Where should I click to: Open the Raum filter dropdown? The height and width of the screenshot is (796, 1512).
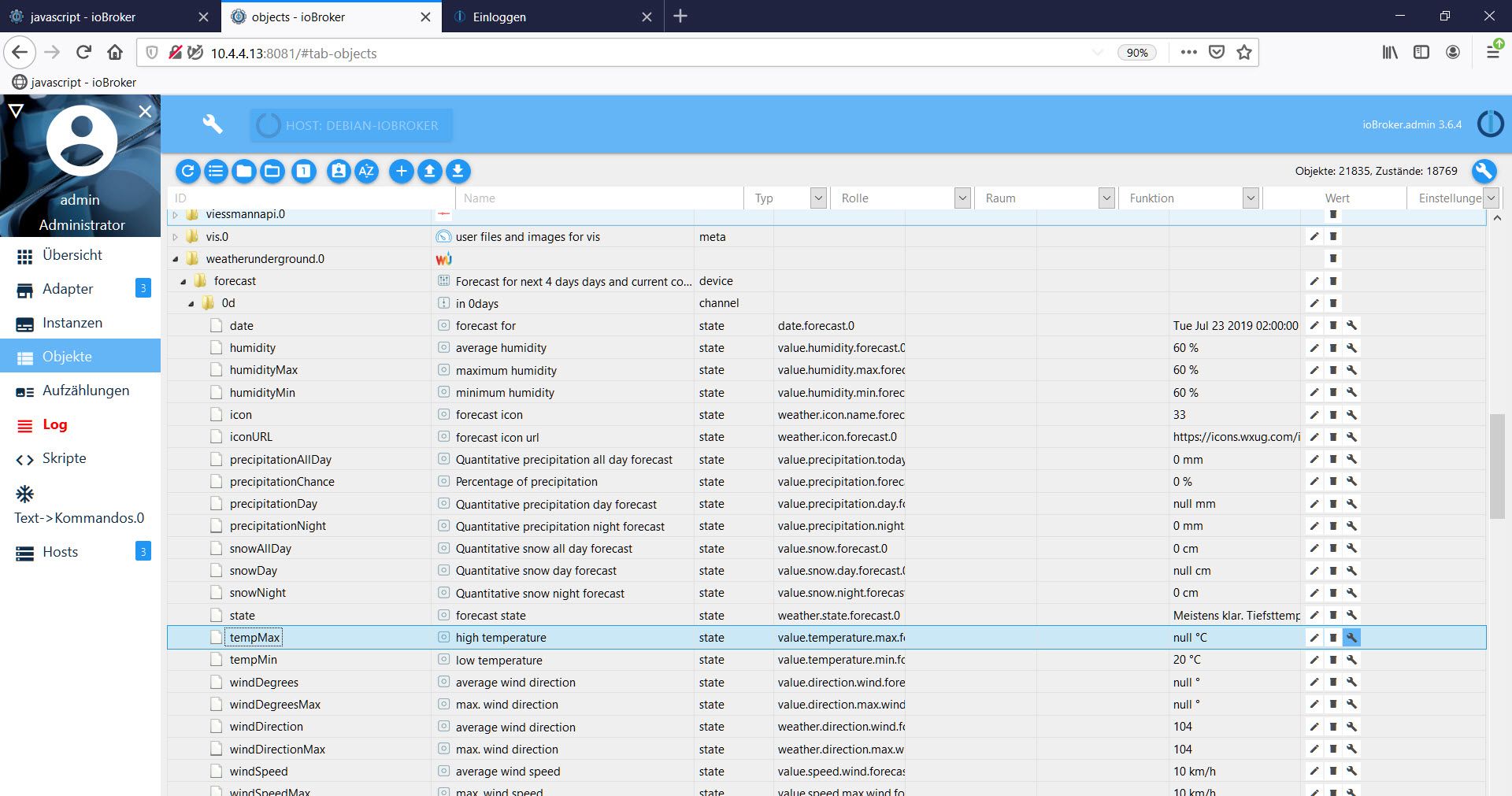pyautogui.click(x=1106, y=198)
